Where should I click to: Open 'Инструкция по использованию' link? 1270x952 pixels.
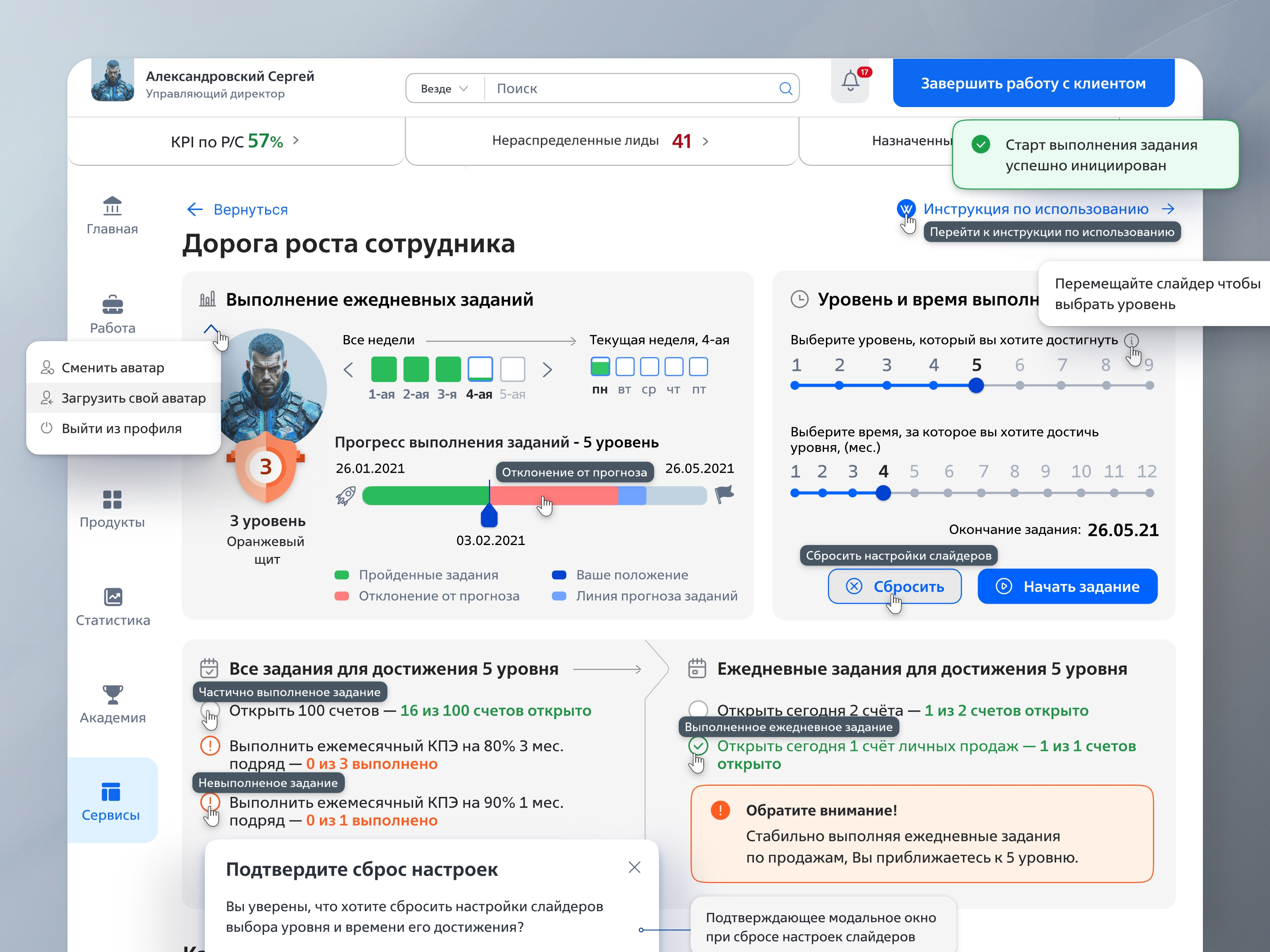[x=1036, y=209]
